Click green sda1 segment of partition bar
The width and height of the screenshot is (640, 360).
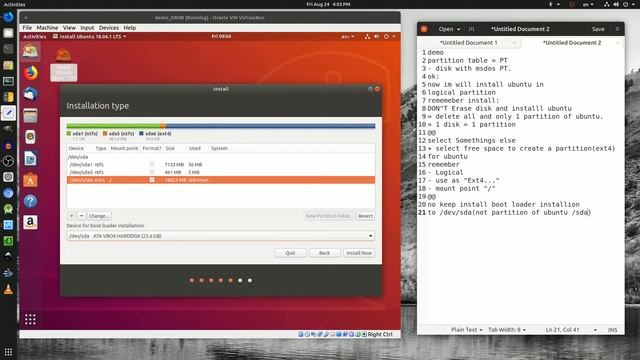coord(113,126)
